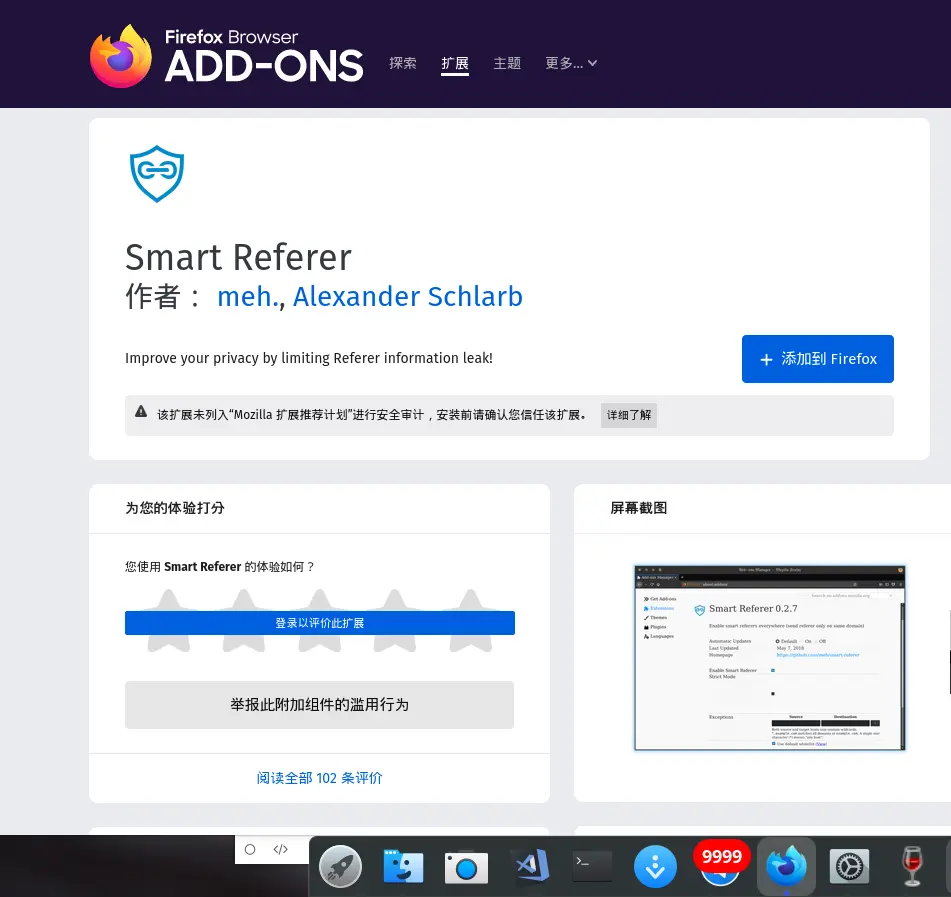Click the Firefox Browser Add-ons logo

227,57
